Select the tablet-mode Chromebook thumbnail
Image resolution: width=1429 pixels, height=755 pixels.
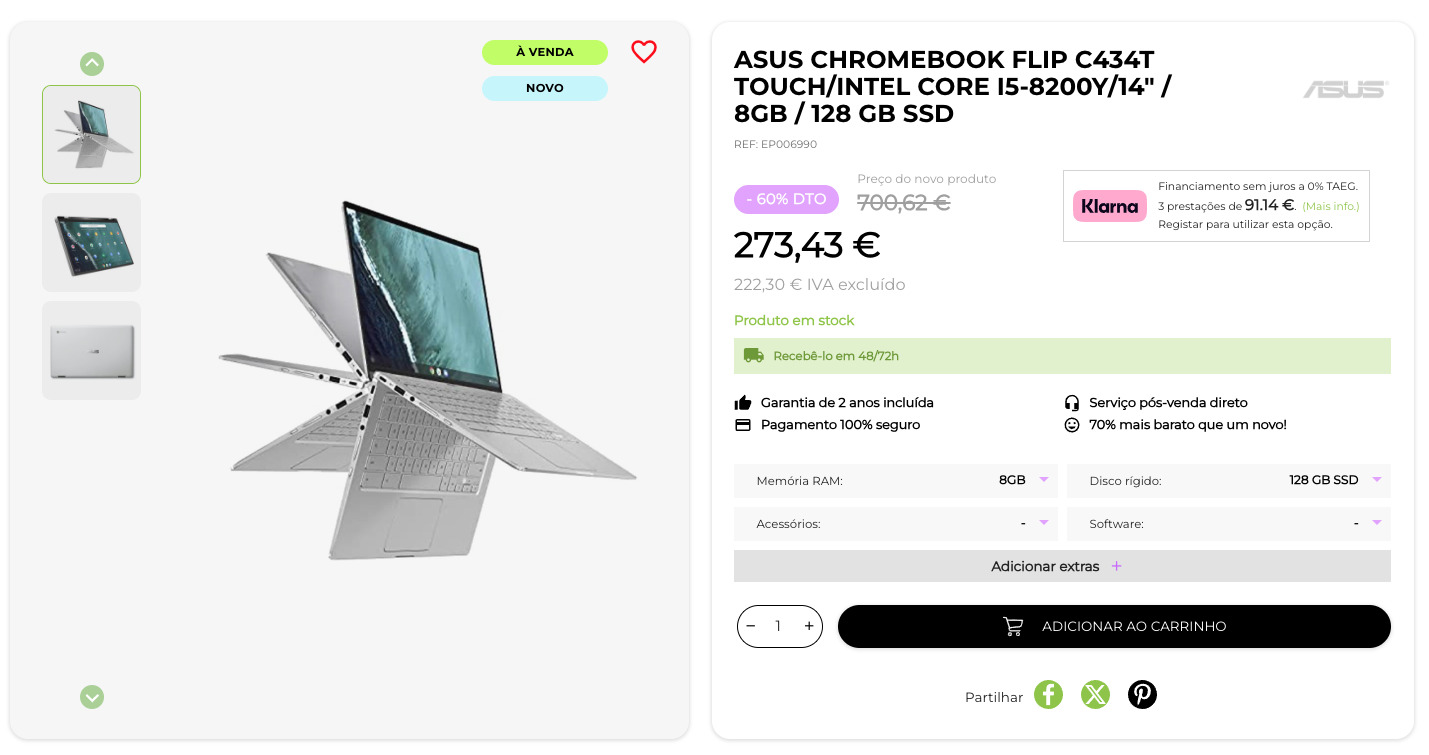(x=91, y=242)
